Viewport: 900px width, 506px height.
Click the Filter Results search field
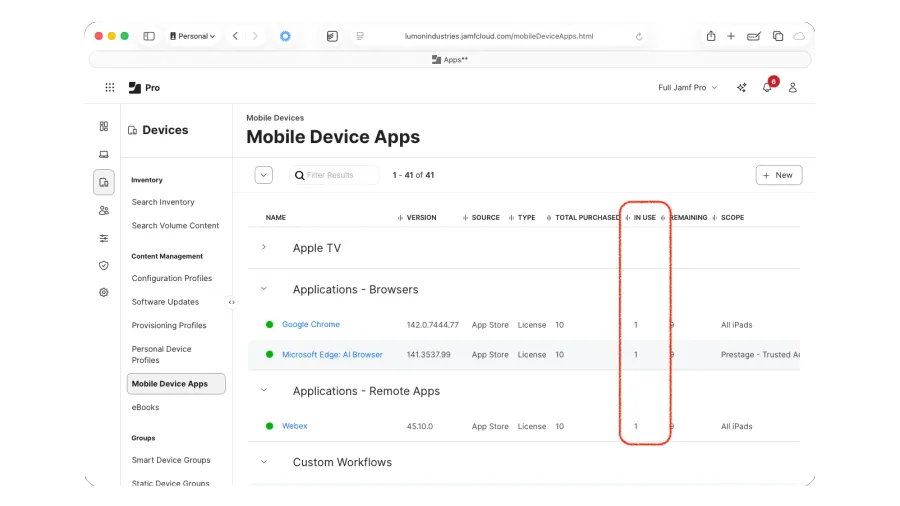point(335,175)
